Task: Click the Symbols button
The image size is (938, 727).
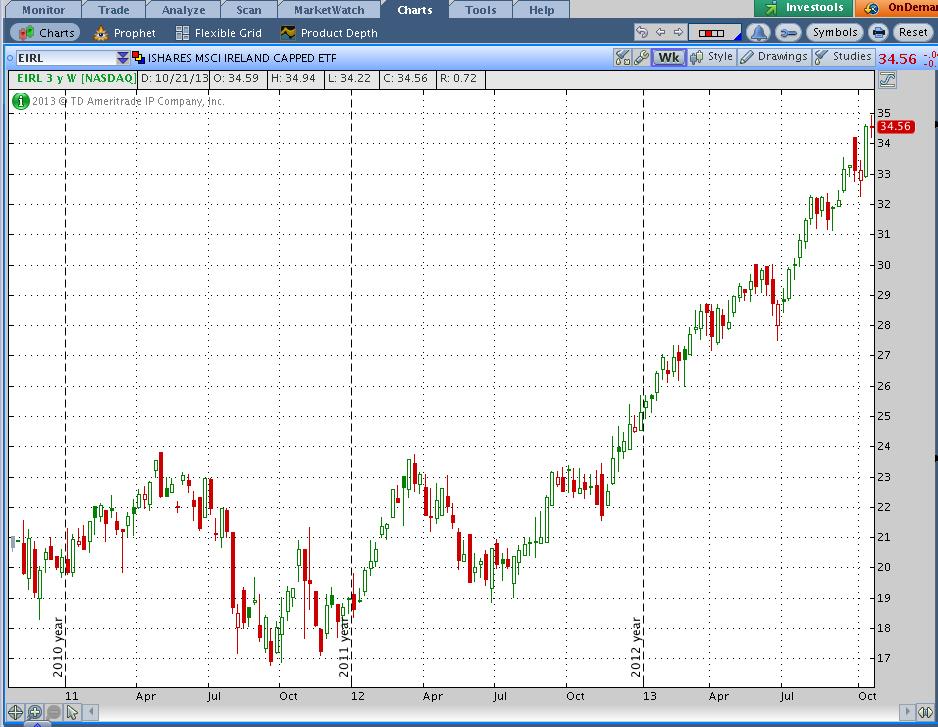Action: point(835,32)
